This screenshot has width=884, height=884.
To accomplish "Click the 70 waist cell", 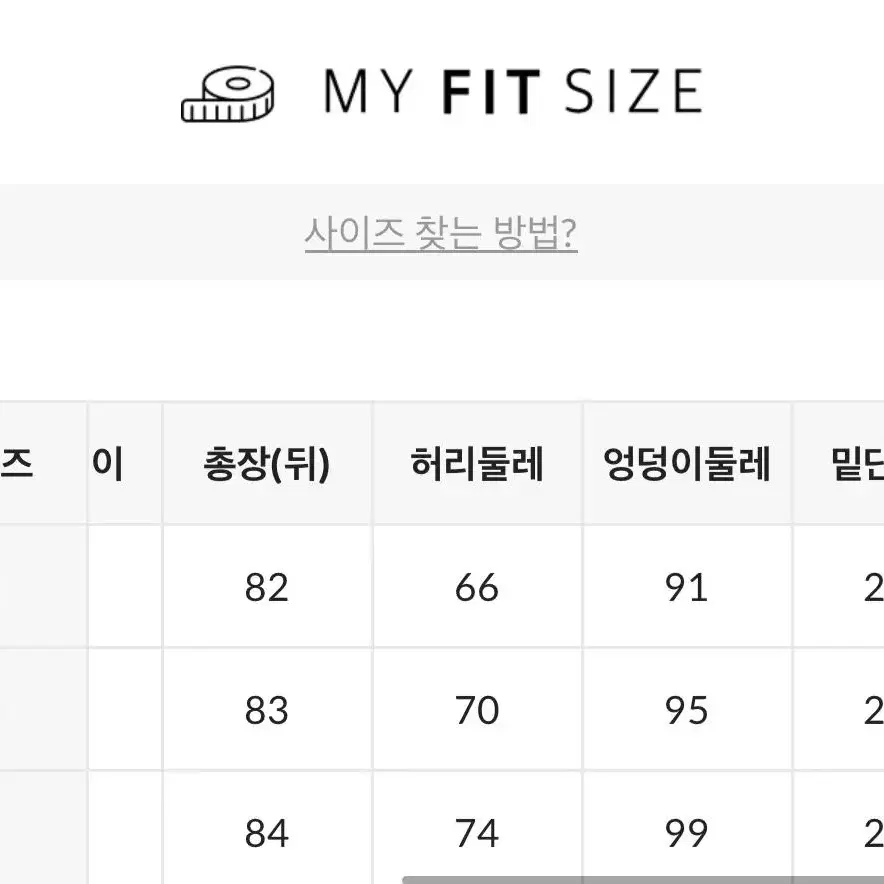I will (477, 709).
